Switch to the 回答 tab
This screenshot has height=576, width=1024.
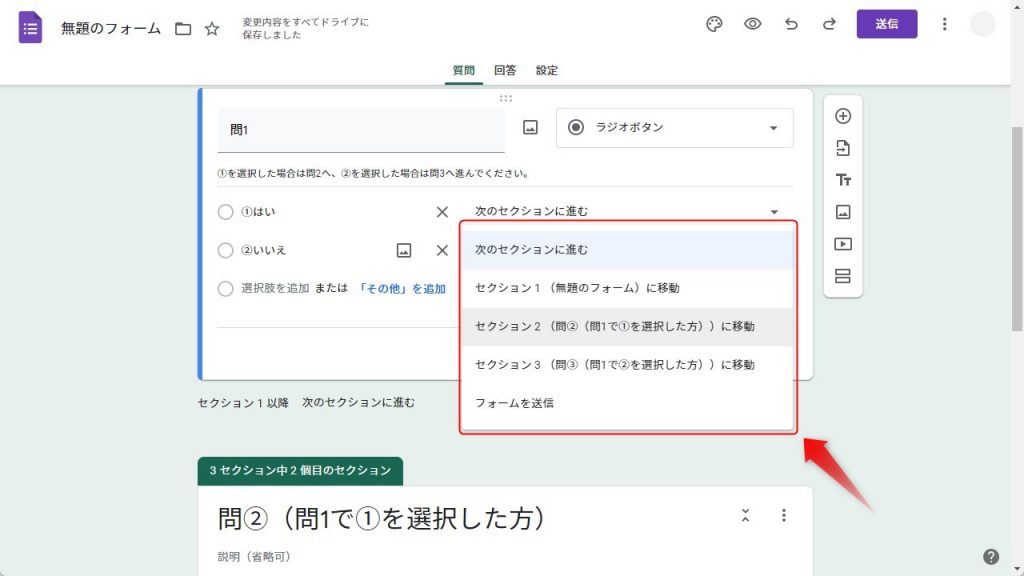(x=505, y=71)
